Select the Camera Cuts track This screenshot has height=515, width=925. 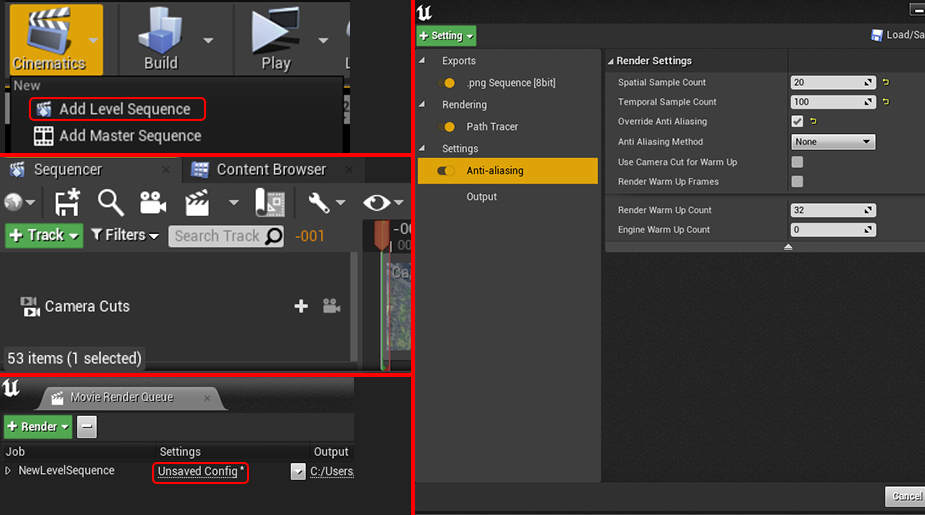[x=87, y=306]
